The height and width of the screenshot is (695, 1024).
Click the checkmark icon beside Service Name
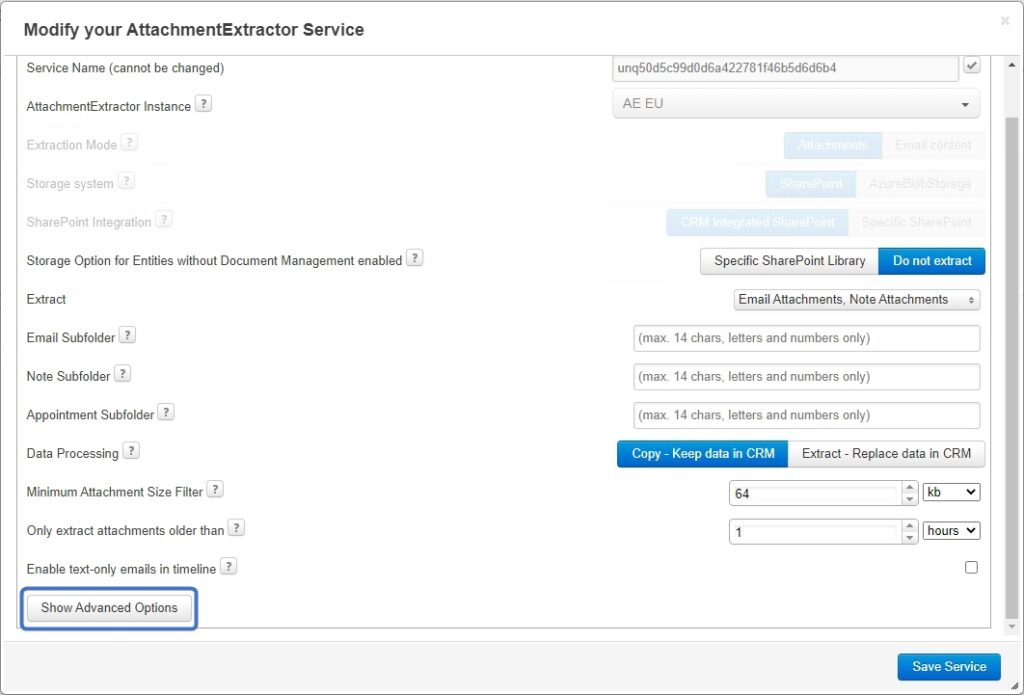coord(972,65)
